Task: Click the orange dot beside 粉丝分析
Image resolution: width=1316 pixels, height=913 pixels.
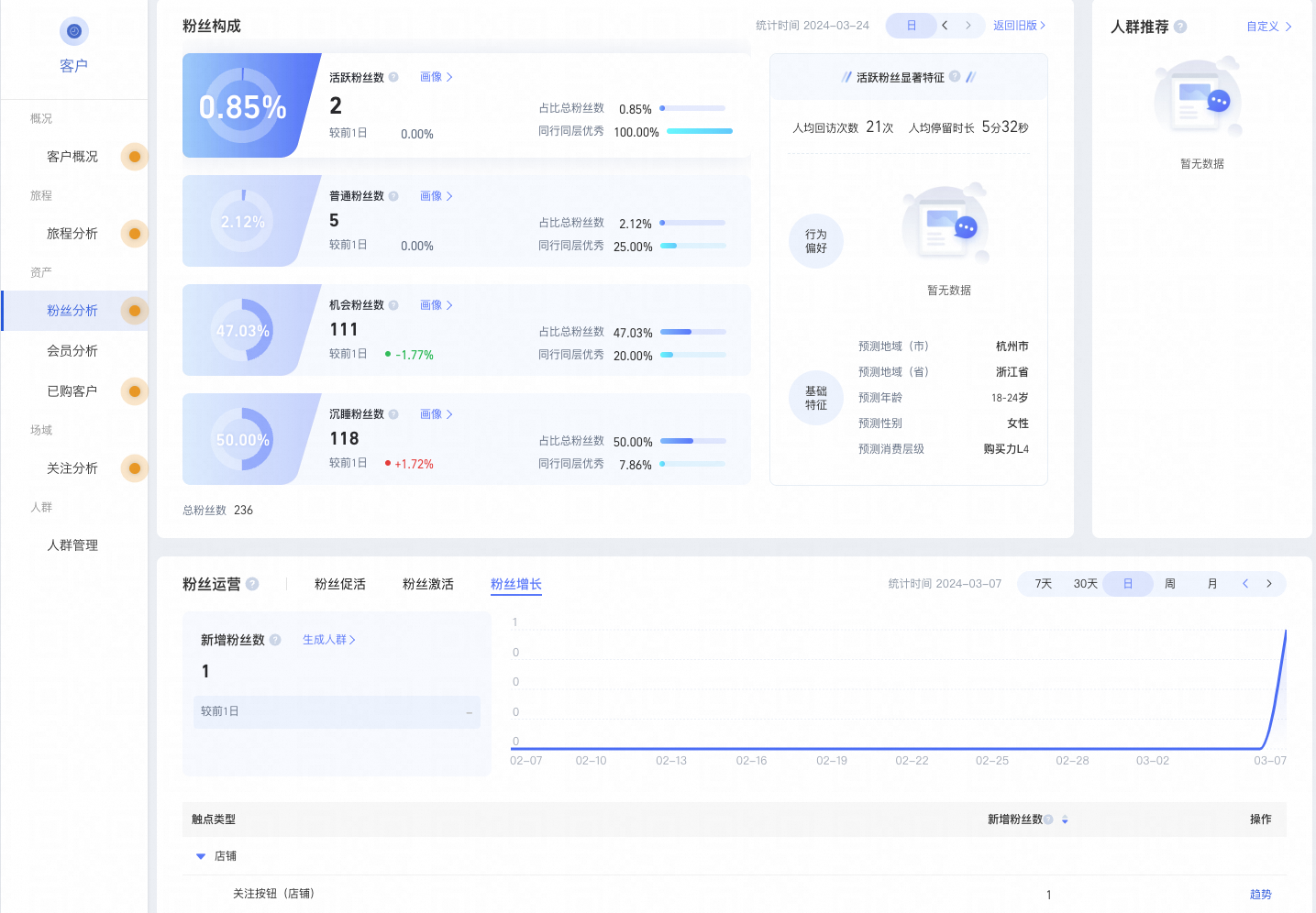Action: (x=135, y=311)
